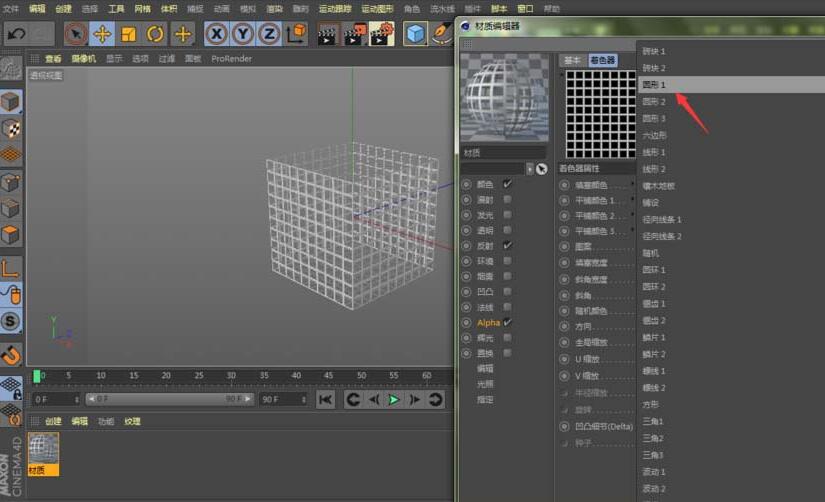Image resolution: width=825 pixels, height=502 pixels.
Task: Click the orange Workplane grid icon
Action: pos(11,155)
